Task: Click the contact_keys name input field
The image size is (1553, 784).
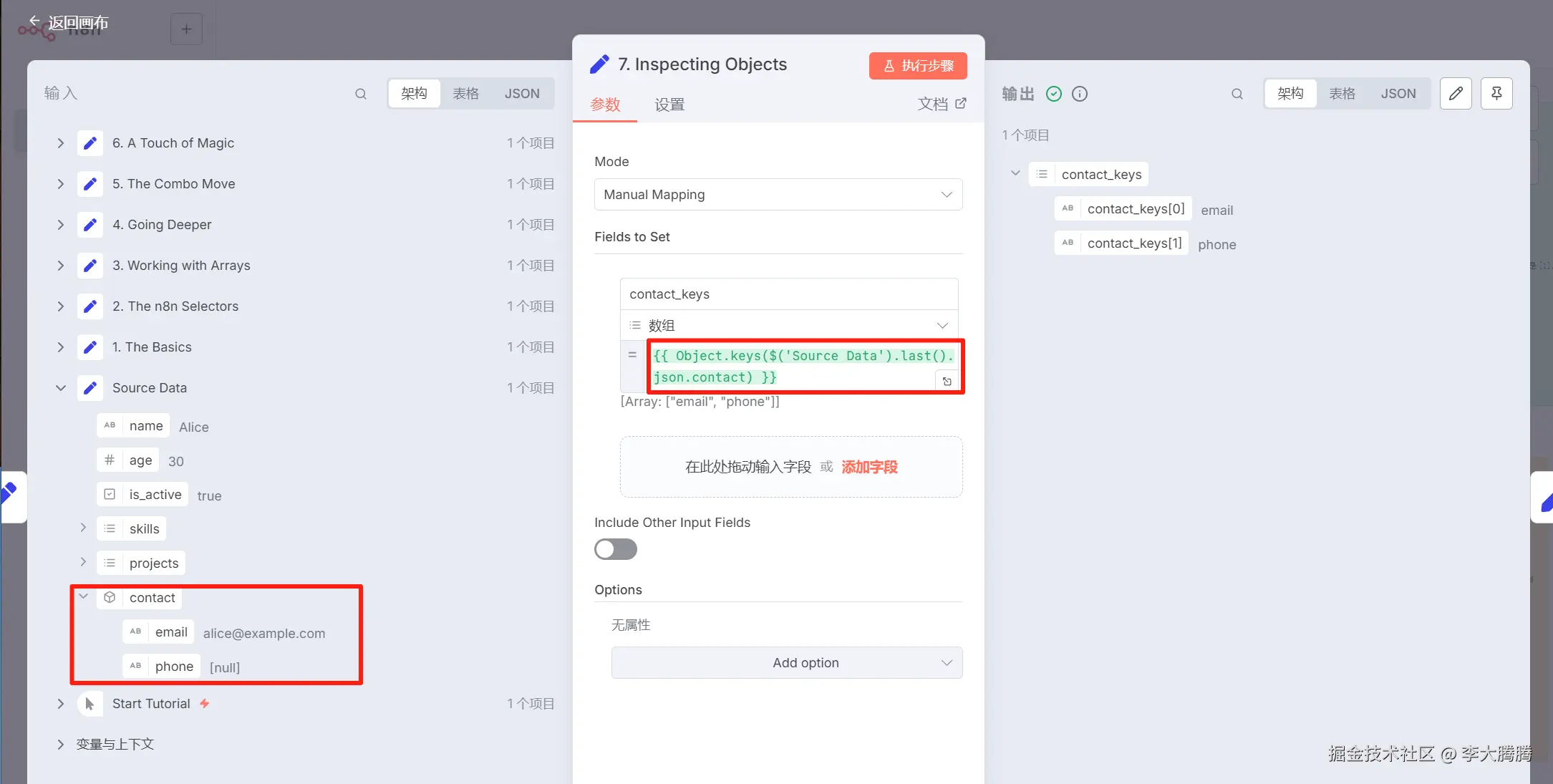Action: 789,294
